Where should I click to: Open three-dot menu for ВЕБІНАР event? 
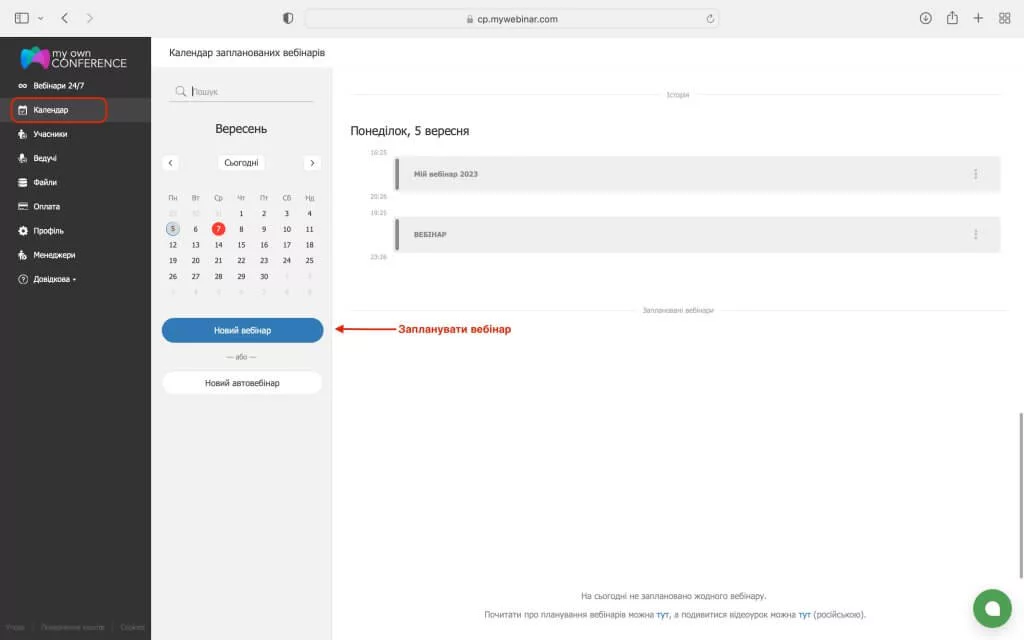(975, 234)
